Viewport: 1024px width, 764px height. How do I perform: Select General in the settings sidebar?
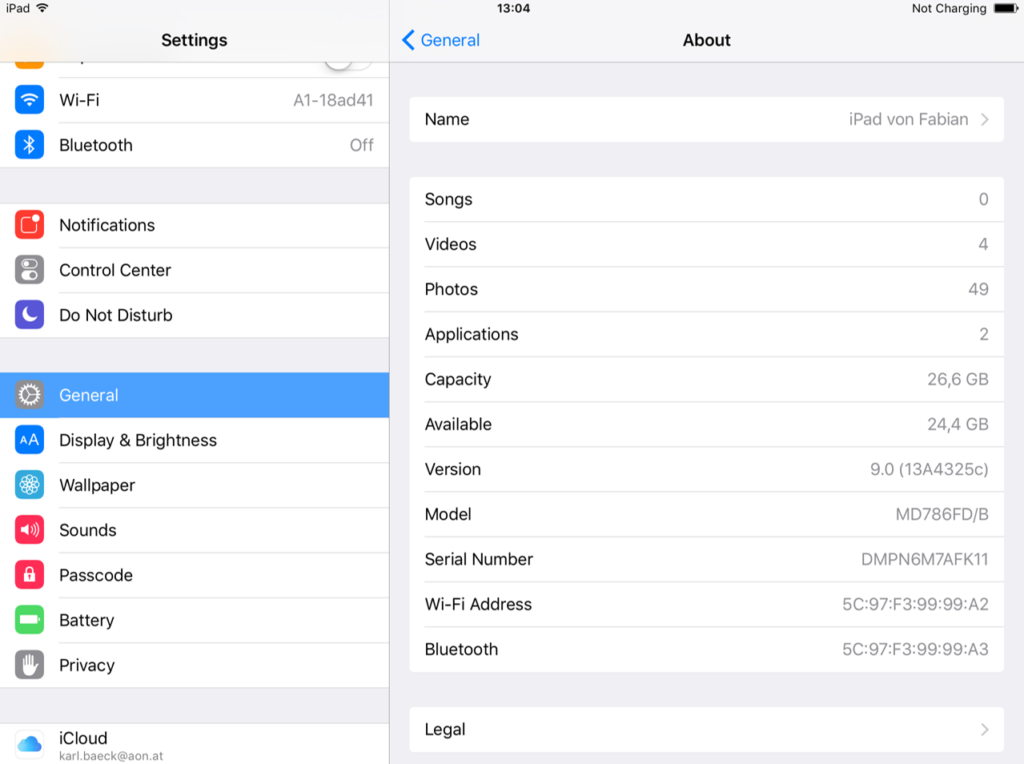coord(194,395)
